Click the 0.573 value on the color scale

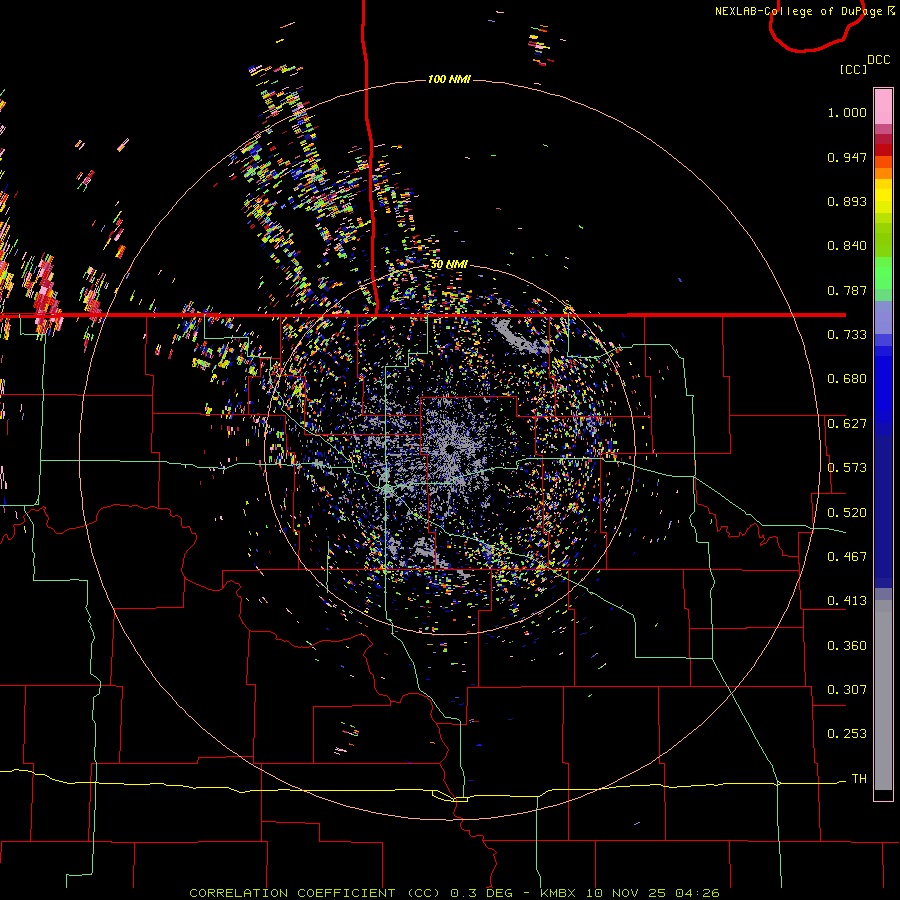[x=847, y=468]
